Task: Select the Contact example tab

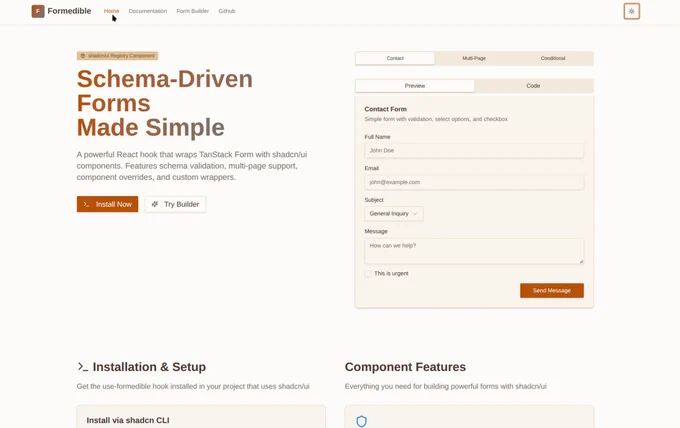Action: pos(395,58)
